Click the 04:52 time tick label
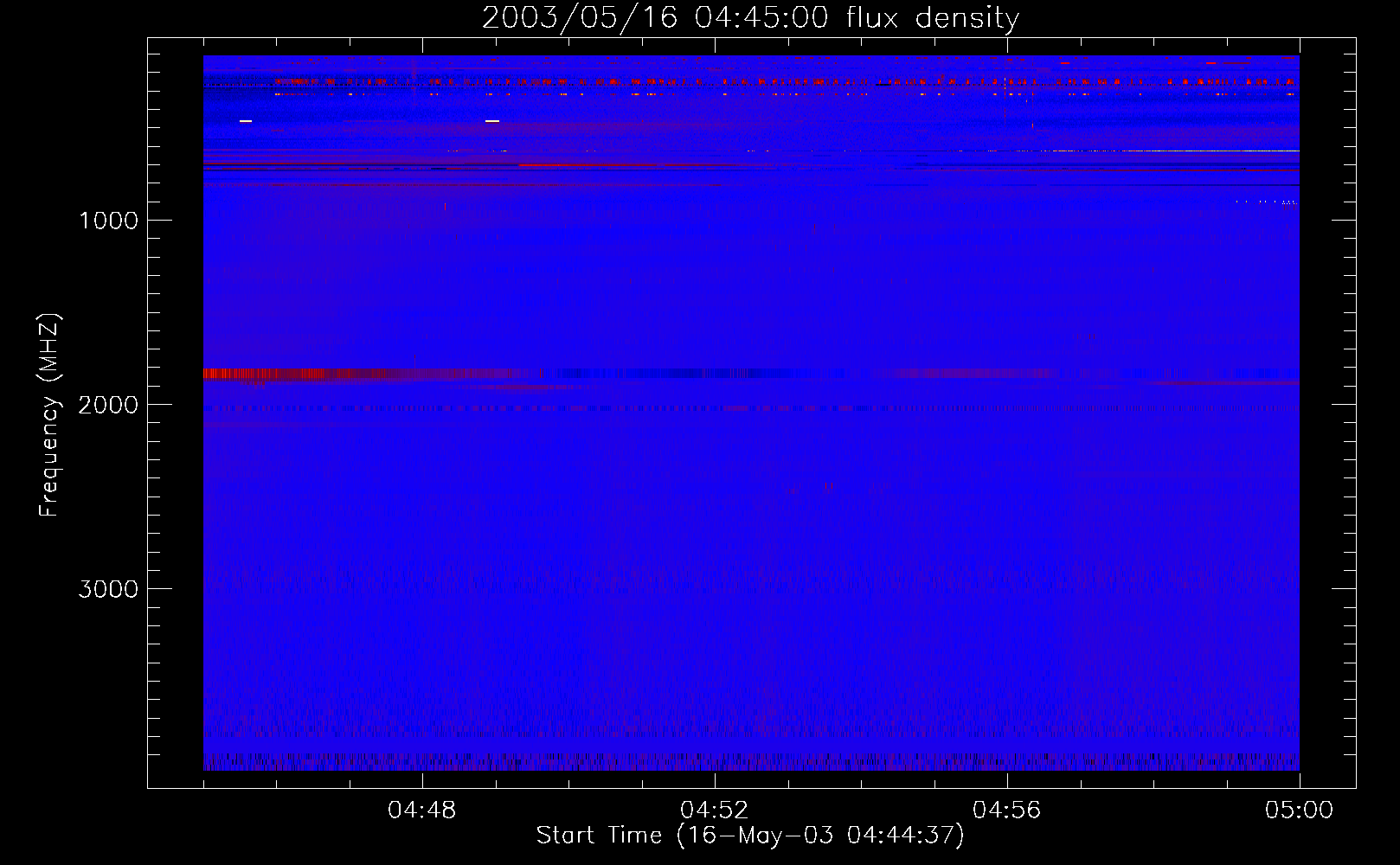Viewport: 1400px width, 865px height. (715, 811)
